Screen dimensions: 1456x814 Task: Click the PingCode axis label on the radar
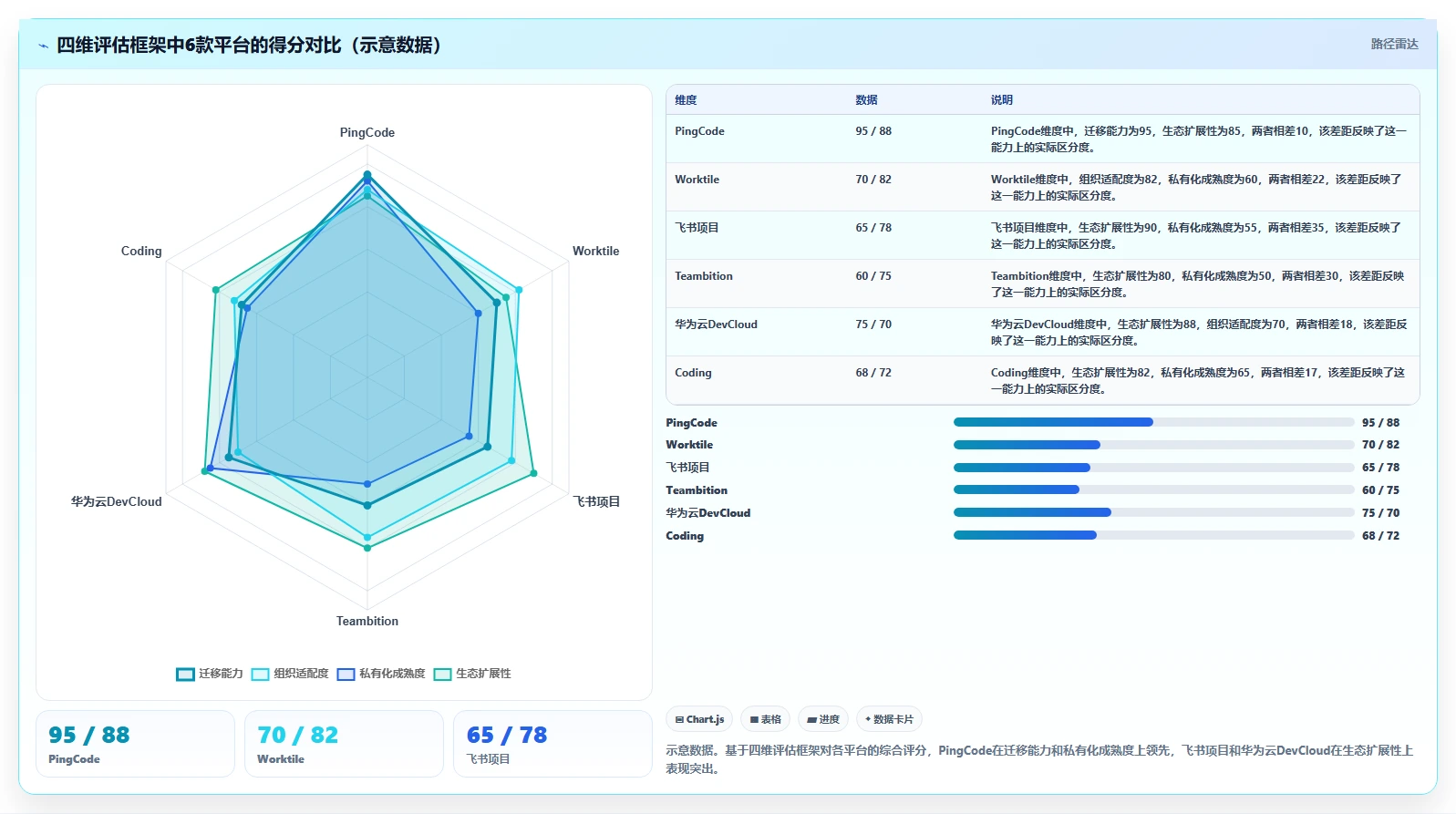(x=367, y=133)
